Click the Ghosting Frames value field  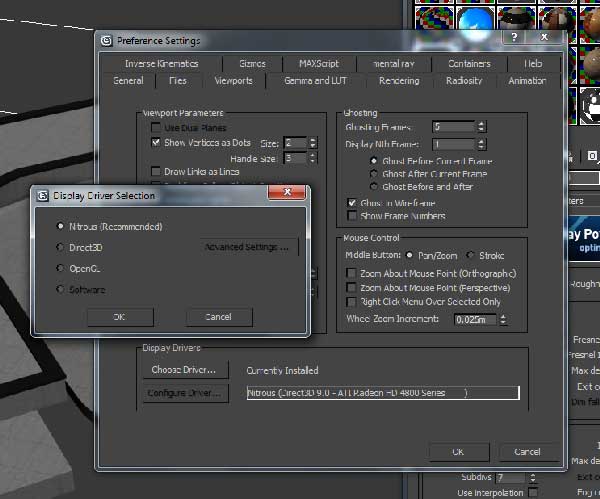pyautogui.click(x=453, y=126)
